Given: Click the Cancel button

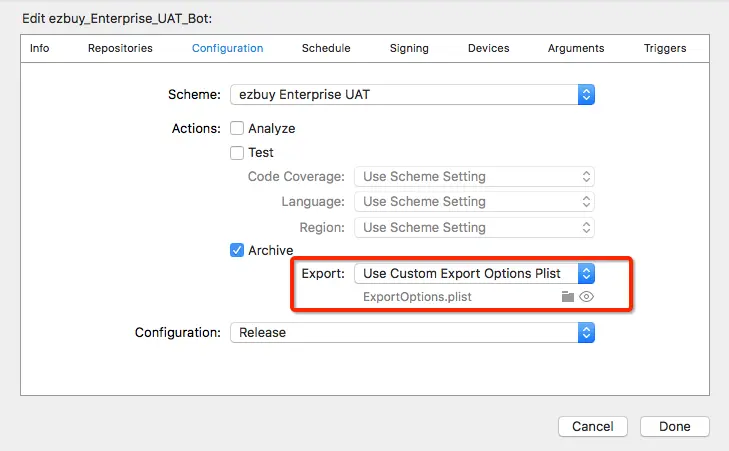Looking at the screenshot, I should coord(593,426).
